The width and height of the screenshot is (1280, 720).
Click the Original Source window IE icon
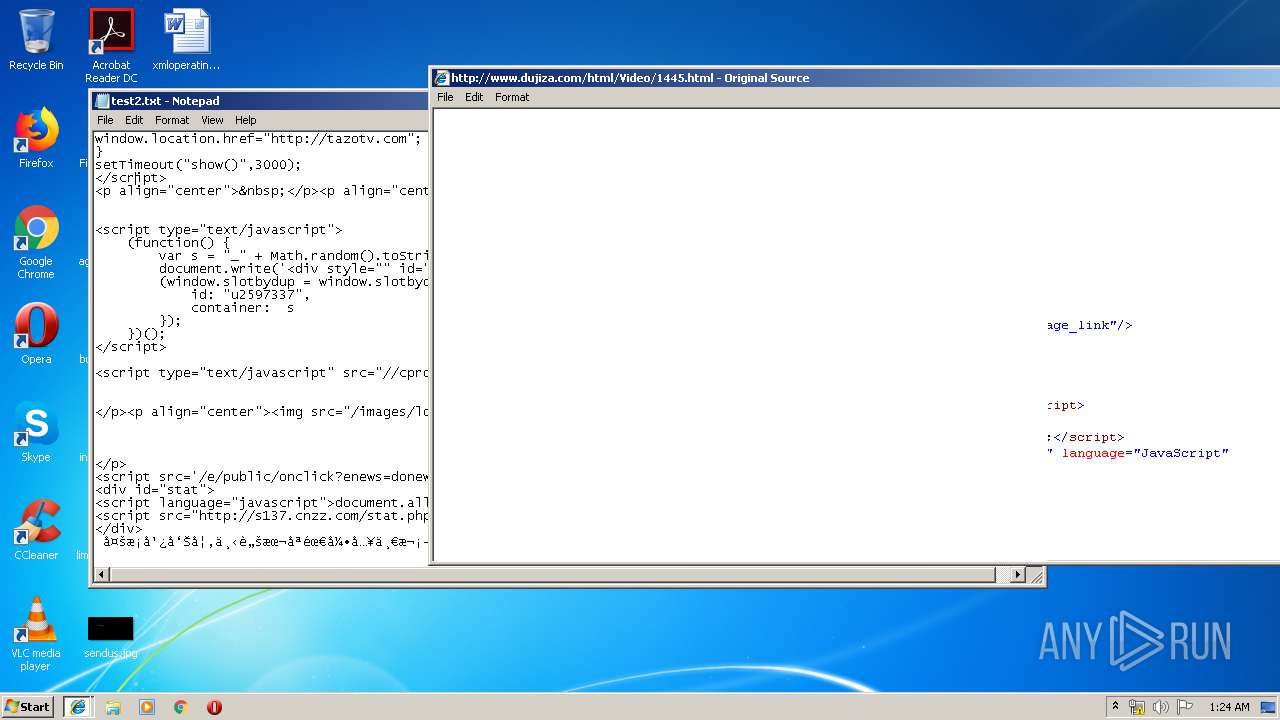(441, 78)
